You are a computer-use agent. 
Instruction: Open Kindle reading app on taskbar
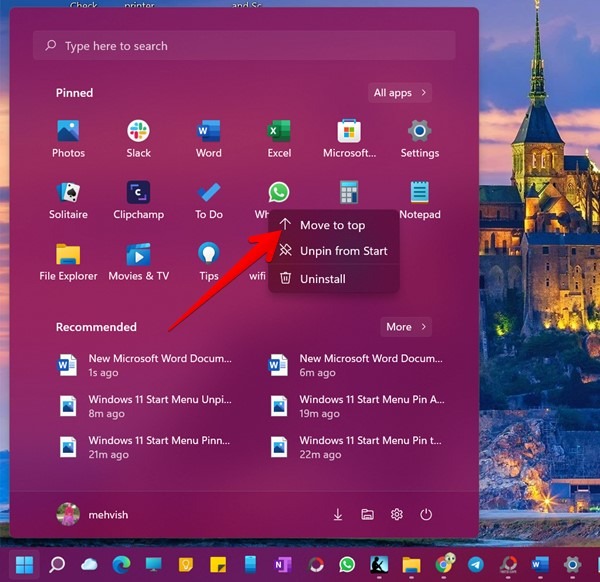[379, 565]
